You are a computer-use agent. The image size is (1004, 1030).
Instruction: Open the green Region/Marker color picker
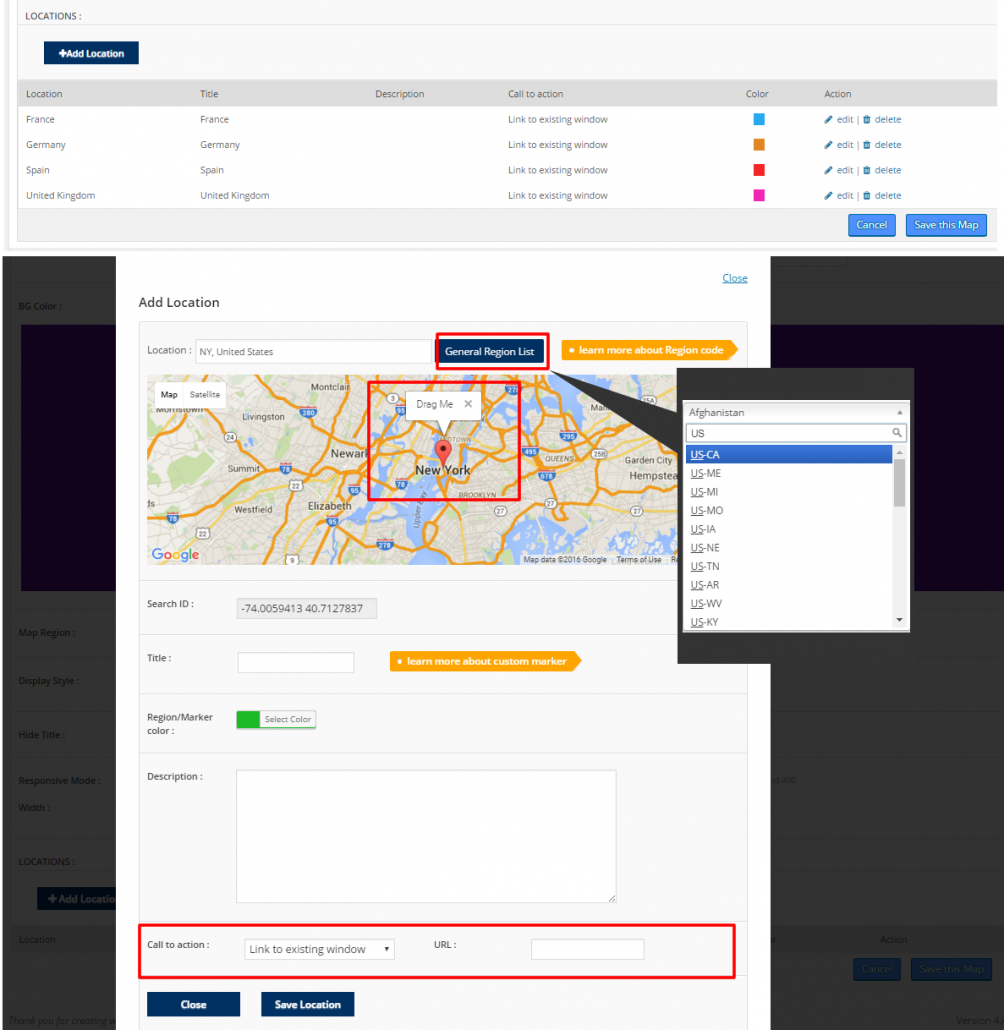[x=249, y=719]
